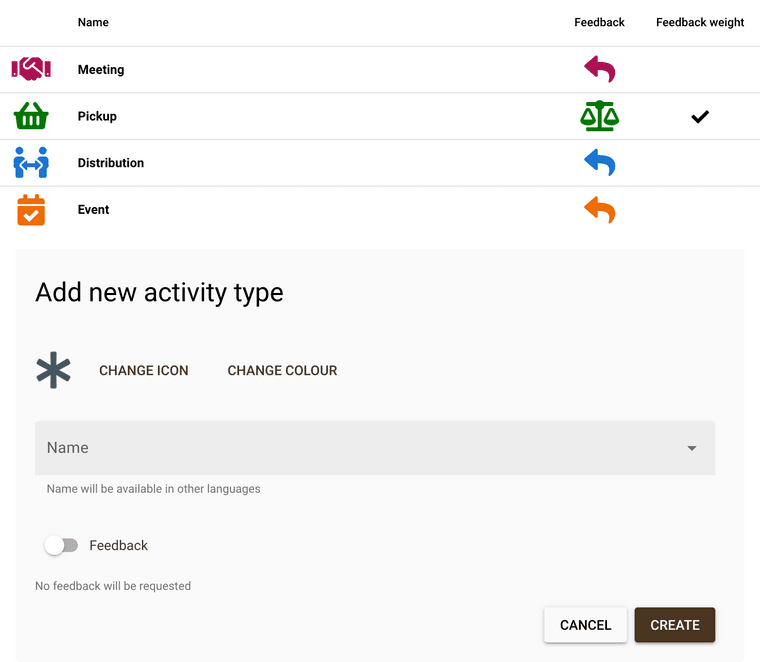760x662 pixels.
Task: Open the Change Colour picker
Action: coord(282,370)
